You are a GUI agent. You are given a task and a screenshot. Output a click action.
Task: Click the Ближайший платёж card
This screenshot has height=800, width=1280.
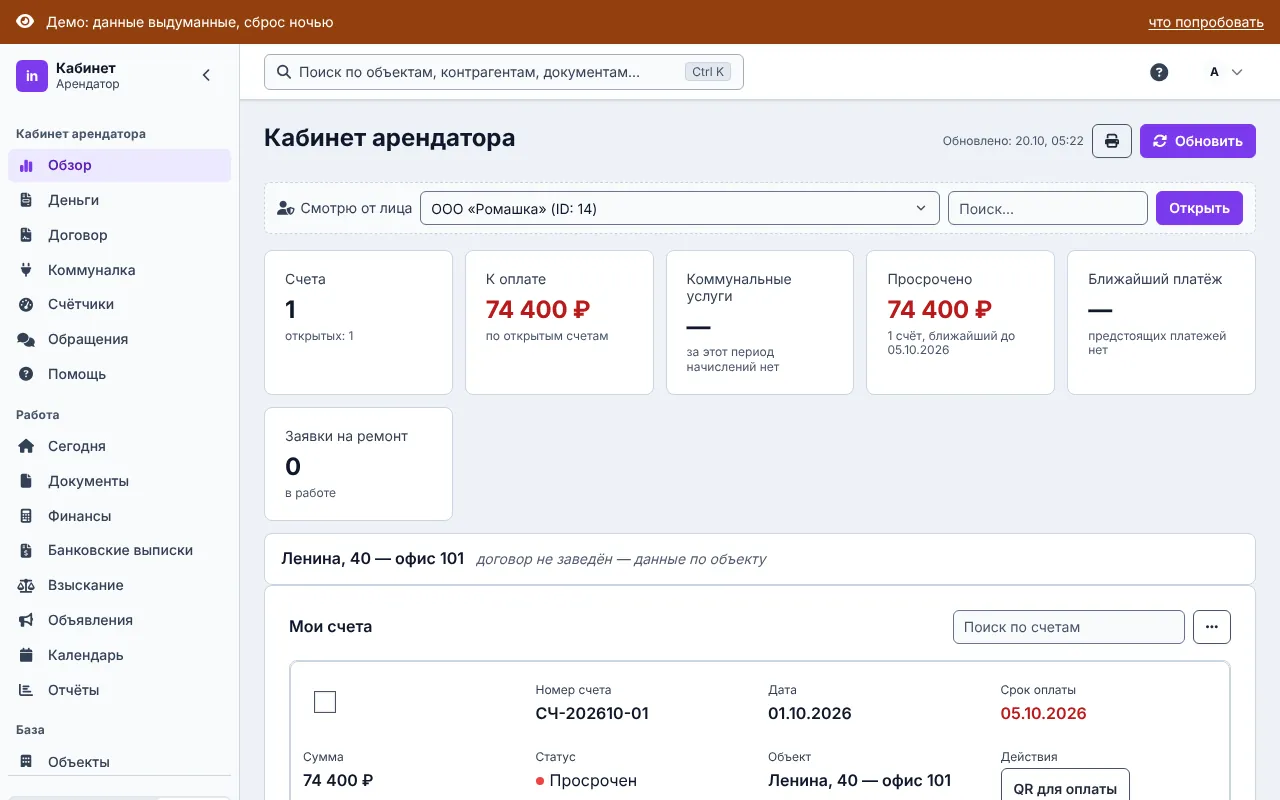coord(1162,322)
